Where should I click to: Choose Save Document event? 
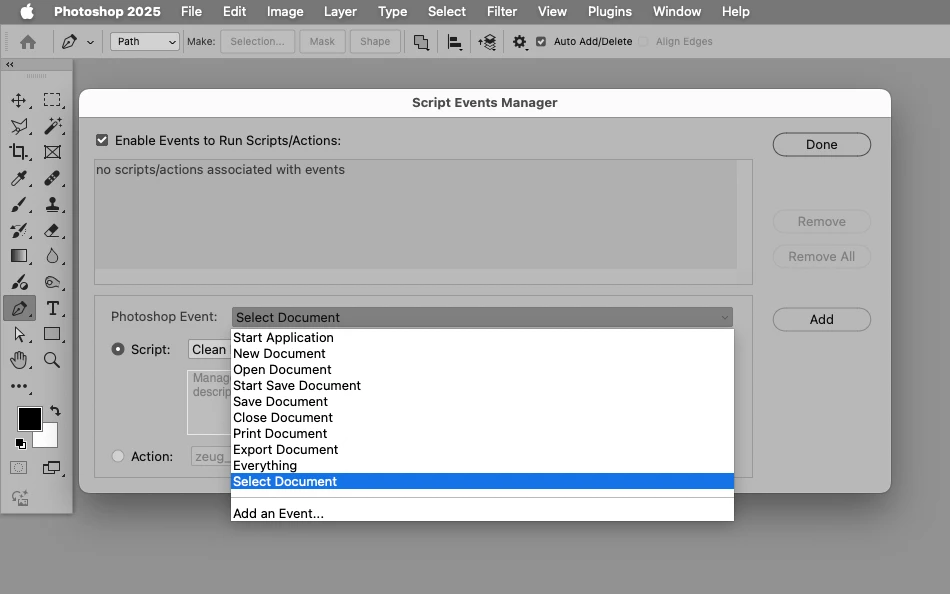(482, 401)
